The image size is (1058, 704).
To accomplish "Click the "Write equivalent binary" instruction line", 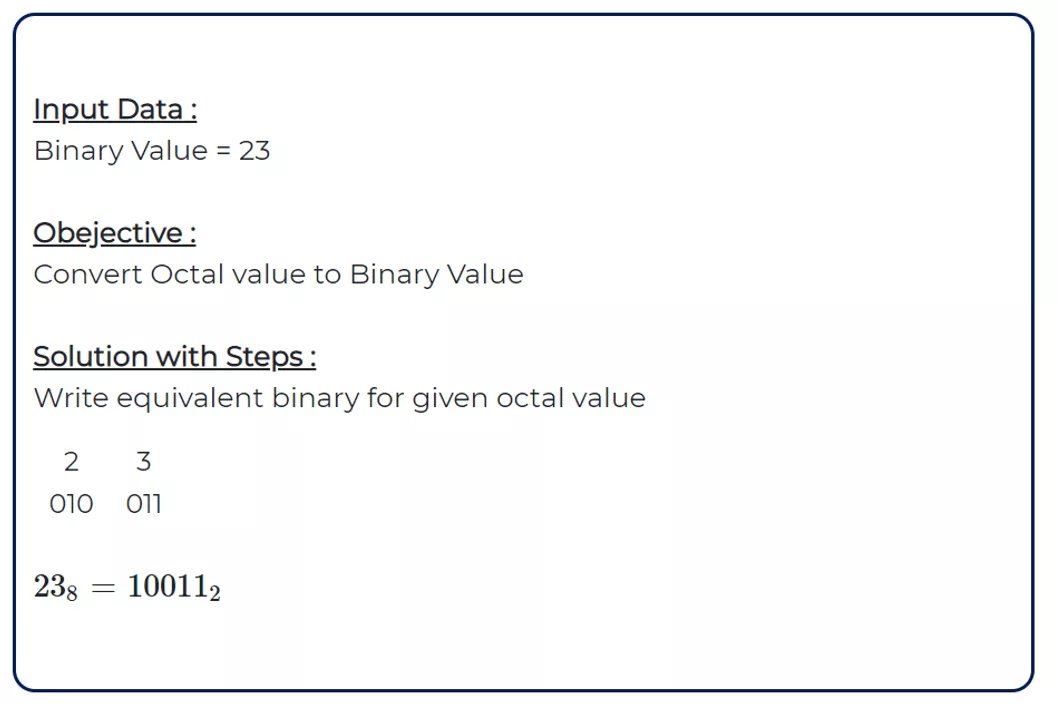I will 339,398.
